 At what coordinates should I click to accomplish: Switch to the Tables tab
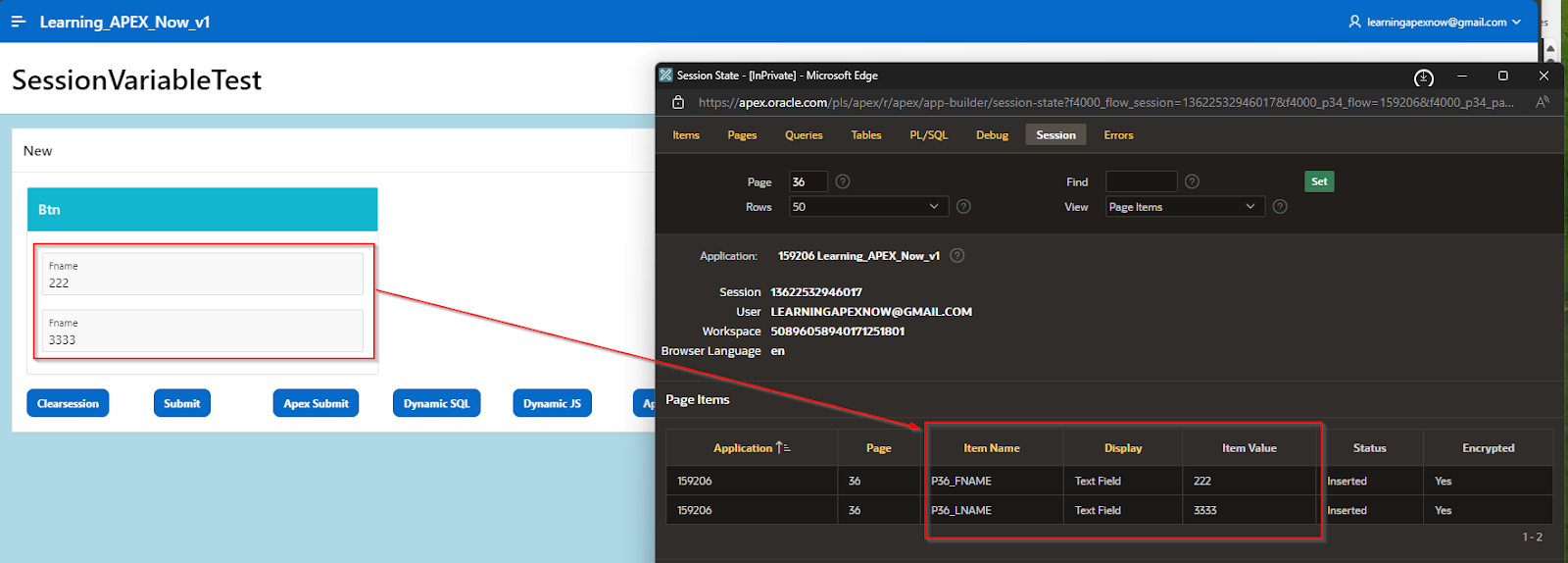pos(866,135)
